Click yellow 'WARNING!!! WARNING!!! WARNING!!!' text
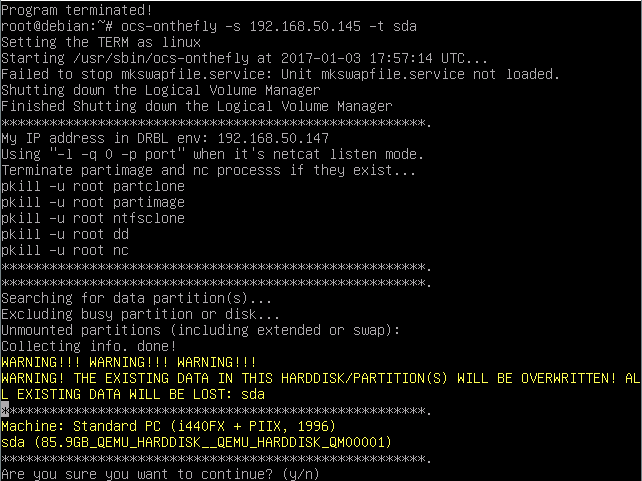Viewport: 642px width, 481px height. [129, 362]
